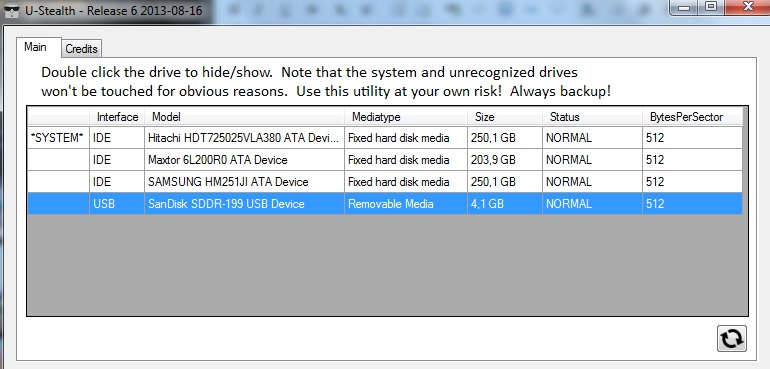Sort by the Interface column header
The image size is (770, 369).
pos(117,117)
